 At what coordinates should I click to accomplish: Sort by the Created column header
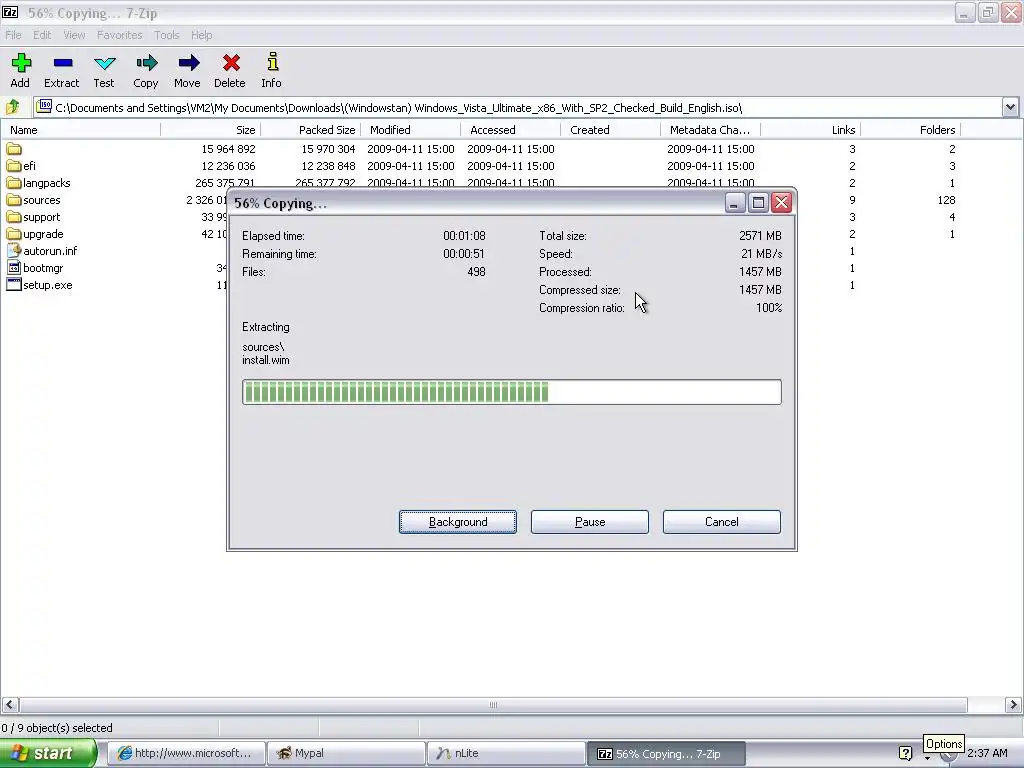(x=610, y=130)
